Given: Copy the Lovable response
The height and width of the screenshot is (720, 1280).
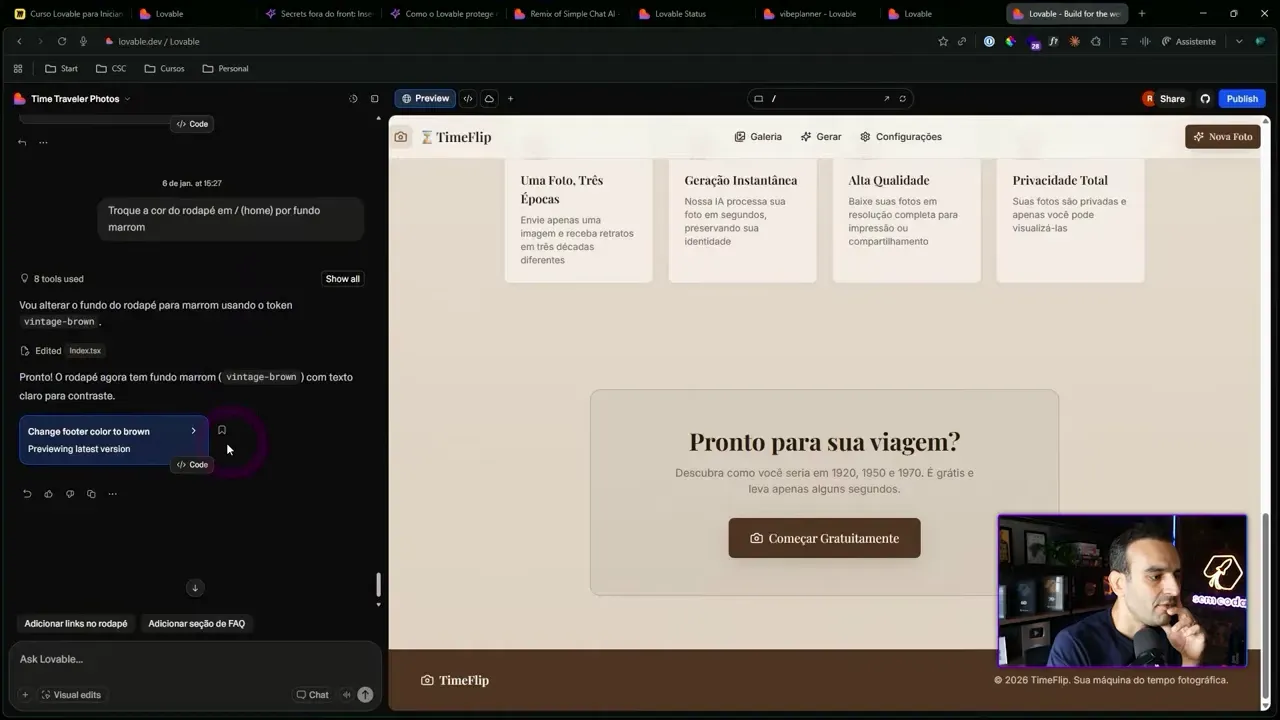Looking at the screenshot, I should coord(91,493).
